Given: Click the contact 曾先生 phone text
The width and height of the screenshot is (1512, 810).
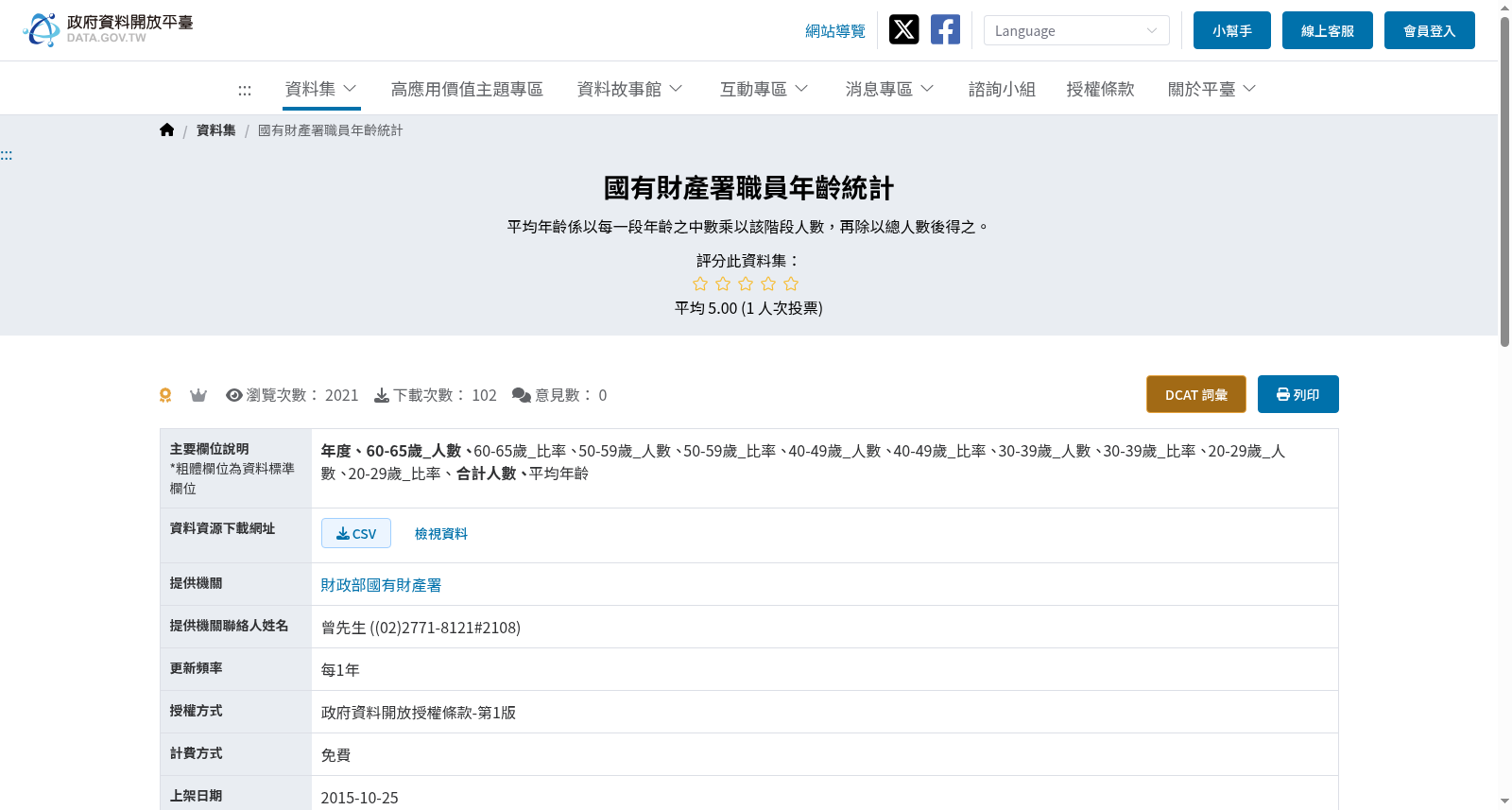Looking at the screenshot, I should [x=421, y=628].
